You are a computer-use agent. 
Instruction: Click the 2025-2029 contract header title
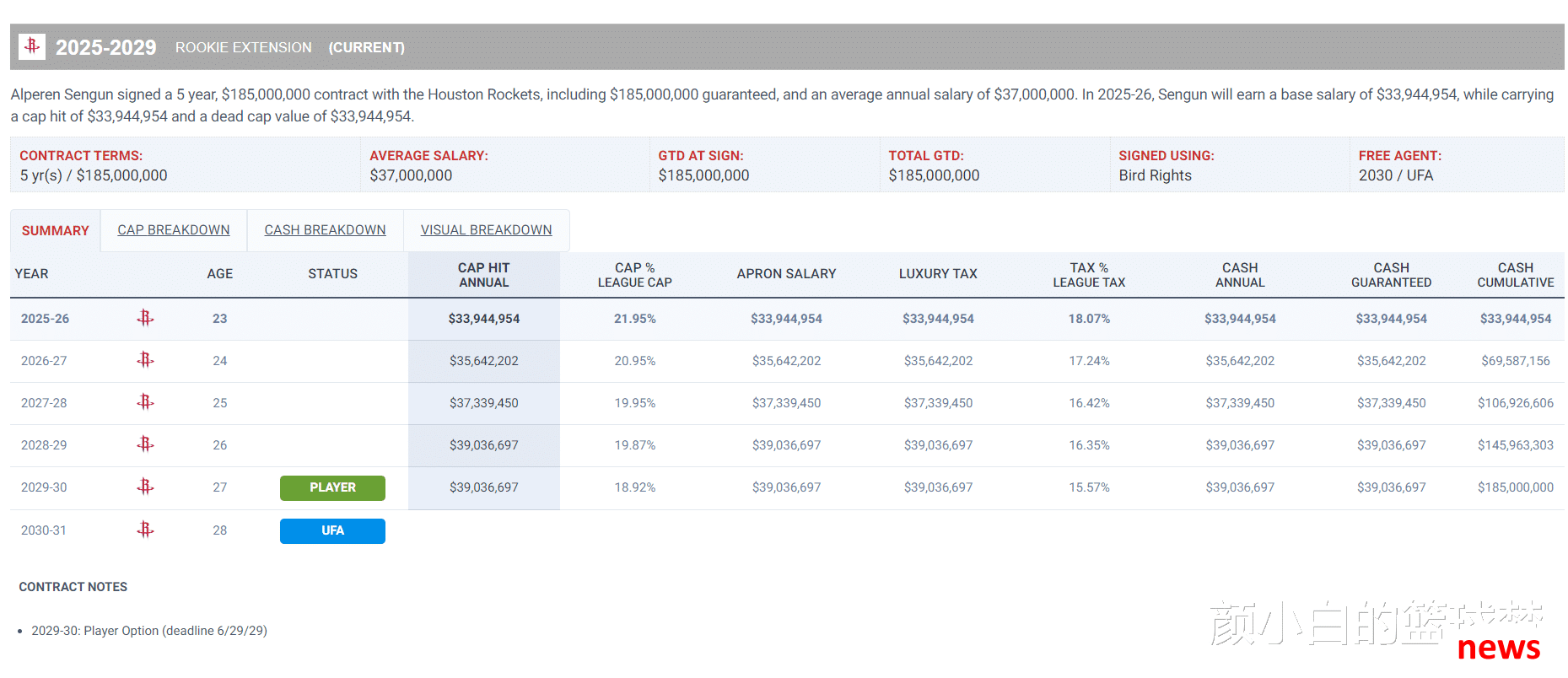coord(106,47)
